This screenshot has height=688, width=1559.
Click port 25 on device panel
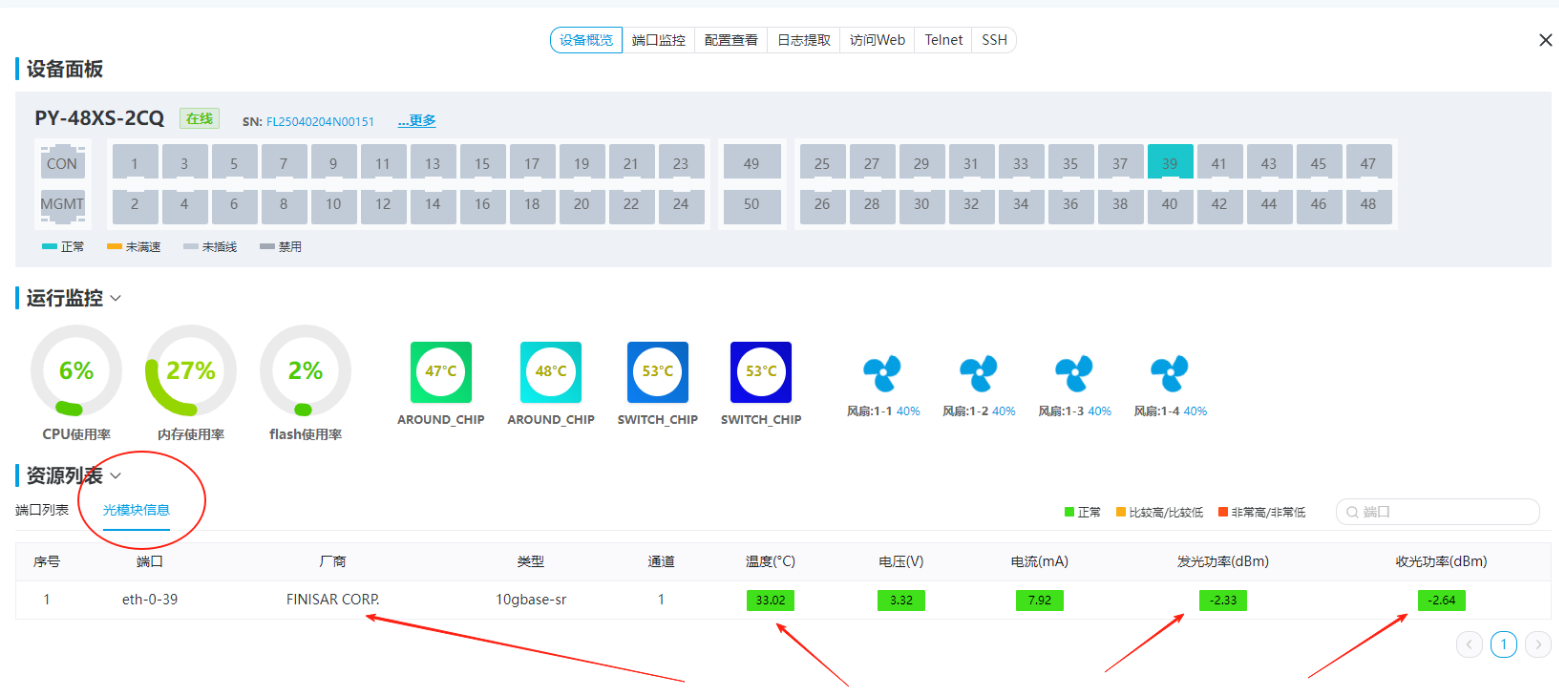coord(822,162)
